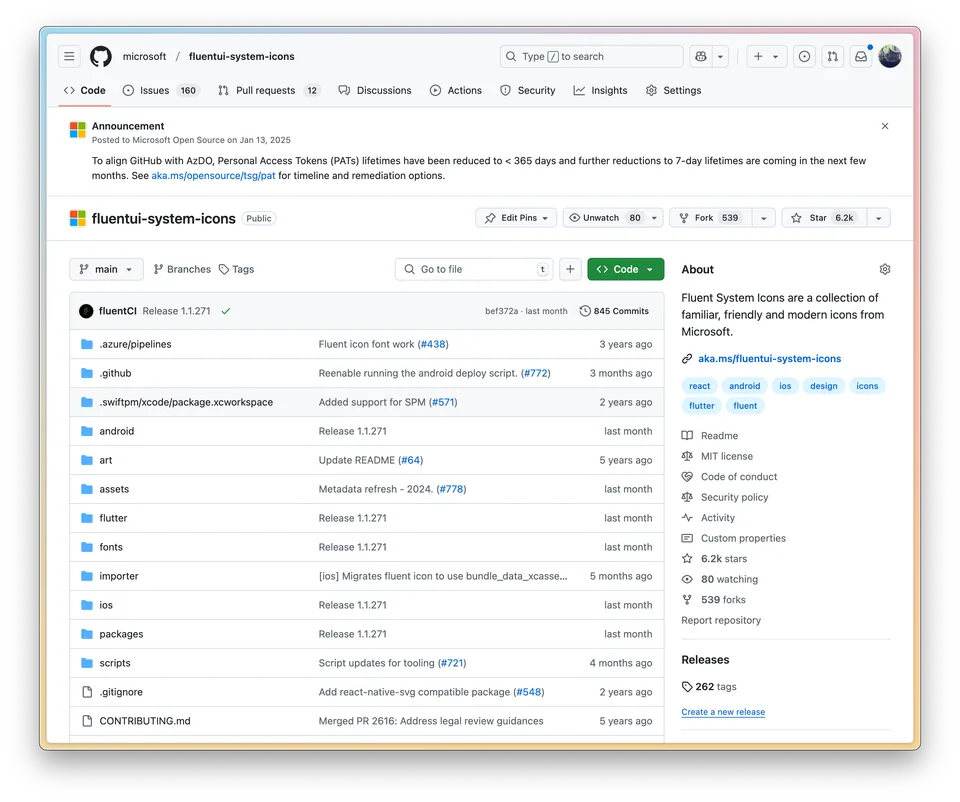Open the Insights tab

(x=600, y=91)
